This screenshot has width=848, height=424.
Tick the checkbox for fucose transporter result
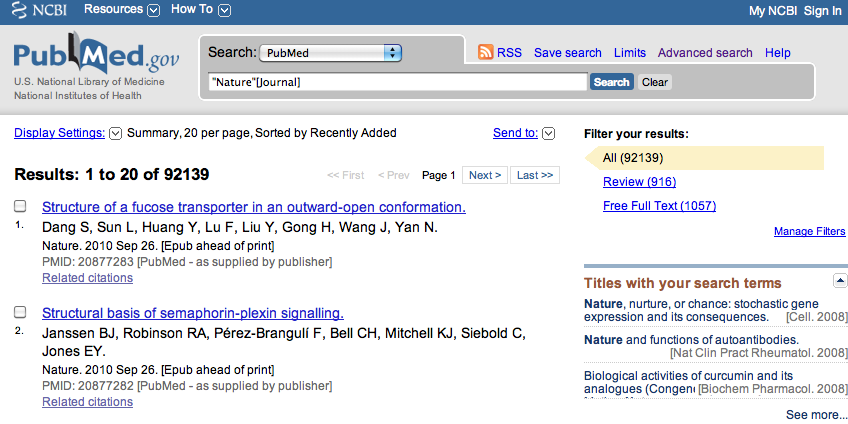[x=20, y=206]
